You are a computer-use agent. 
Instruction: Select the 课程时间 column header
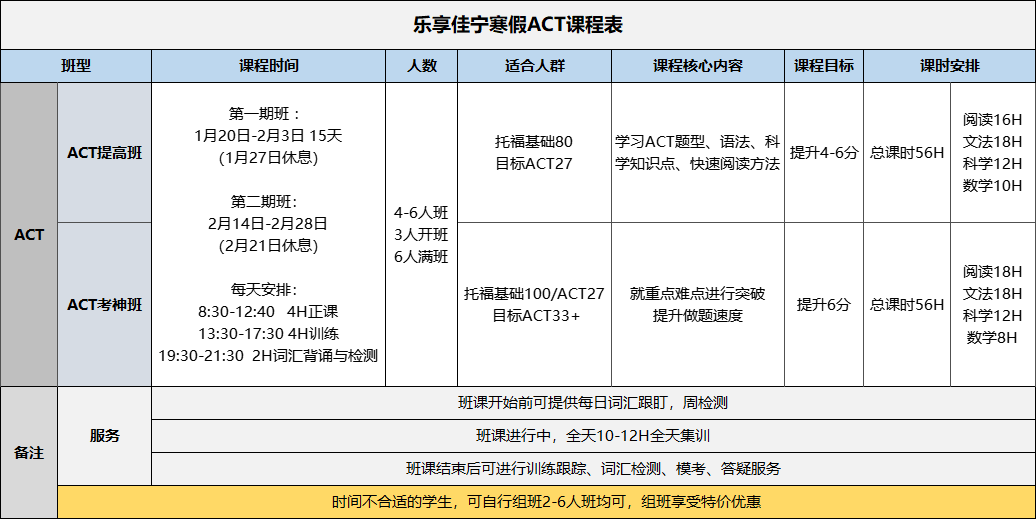point(268,66)
